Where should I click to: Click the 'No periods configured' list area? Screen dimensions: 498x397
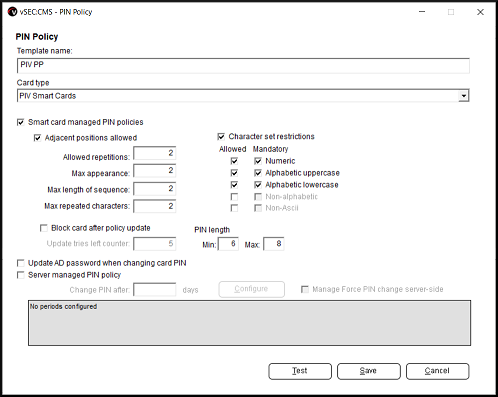(249, 323)
